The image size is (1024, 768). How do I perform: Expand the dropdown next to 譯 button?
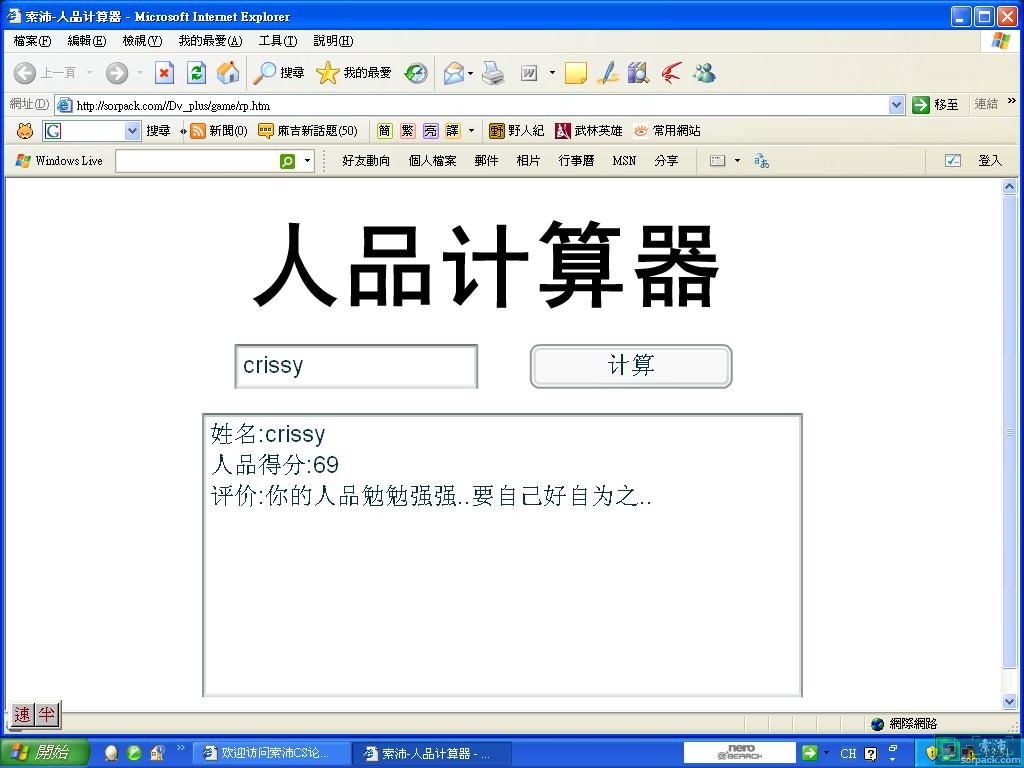[472, 131]
